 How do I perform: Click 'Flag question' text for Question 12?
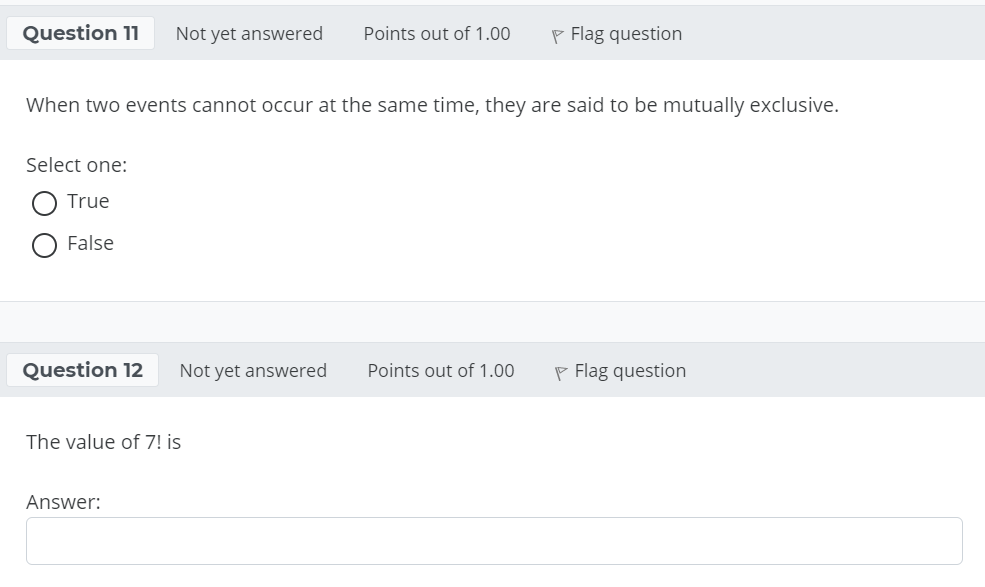coord(630,370)
